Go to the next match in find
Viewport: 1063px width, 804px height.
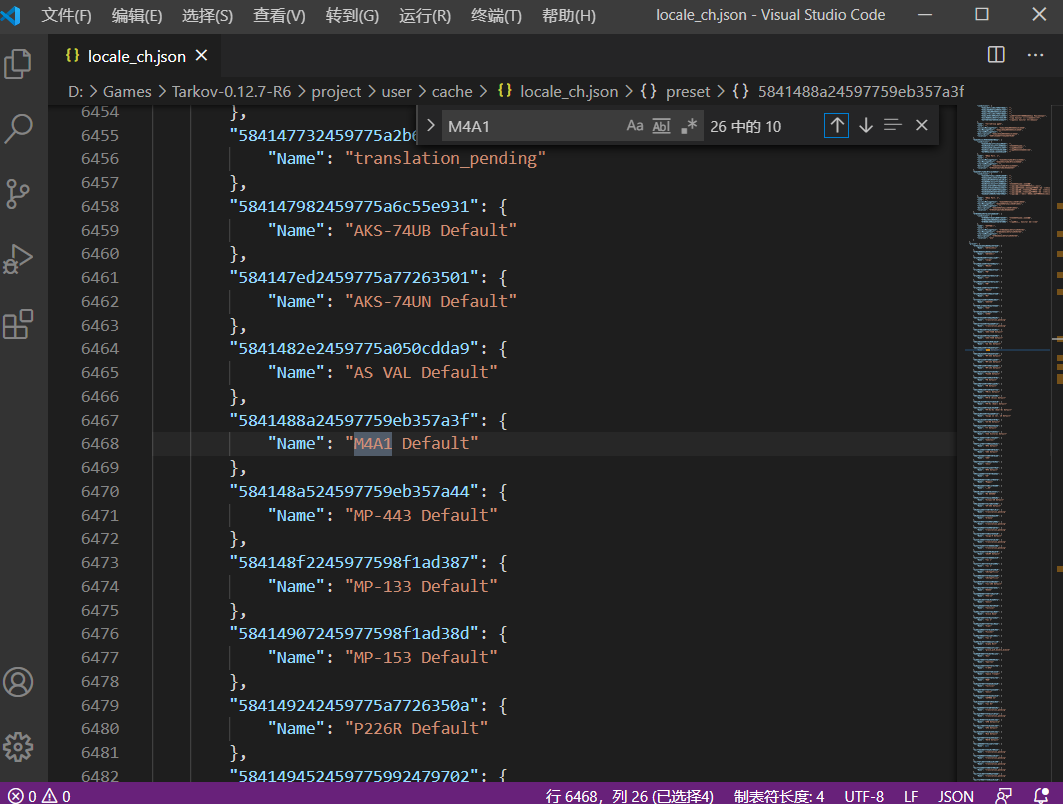(x=866, y=125)
